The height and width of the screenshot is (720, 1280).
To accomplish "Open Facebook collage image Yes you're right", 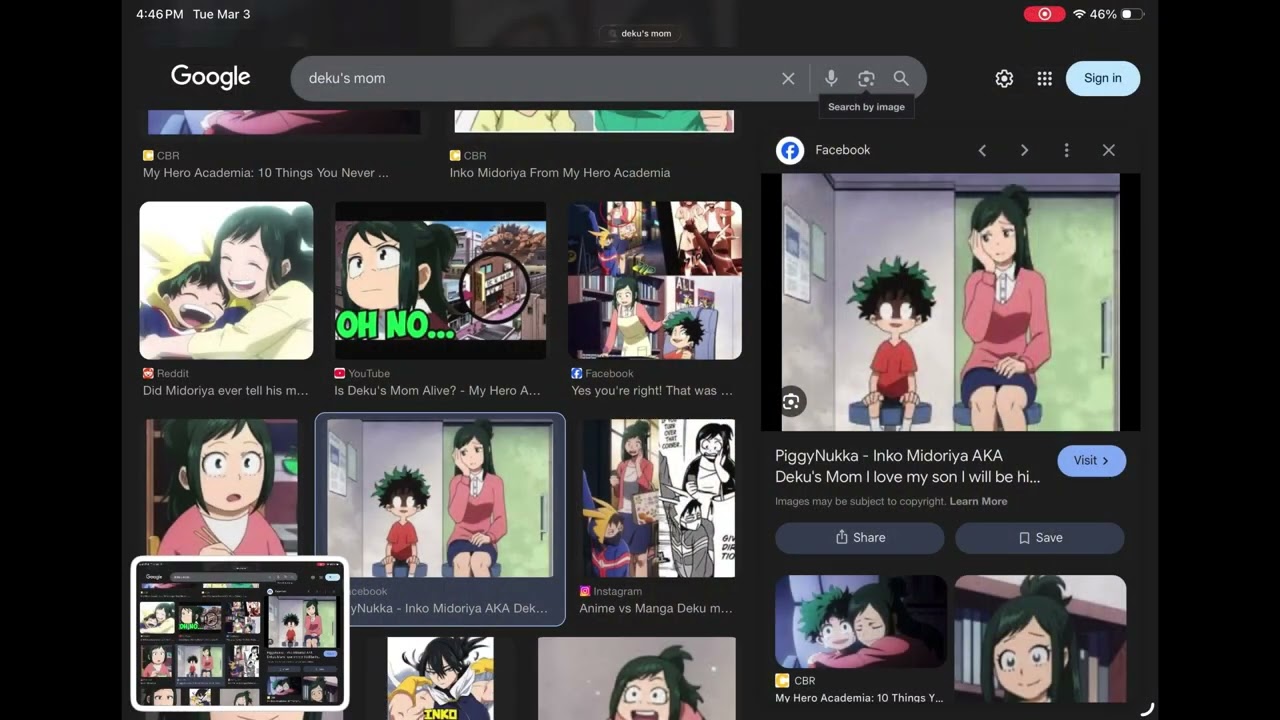I will tap(655, 280).
